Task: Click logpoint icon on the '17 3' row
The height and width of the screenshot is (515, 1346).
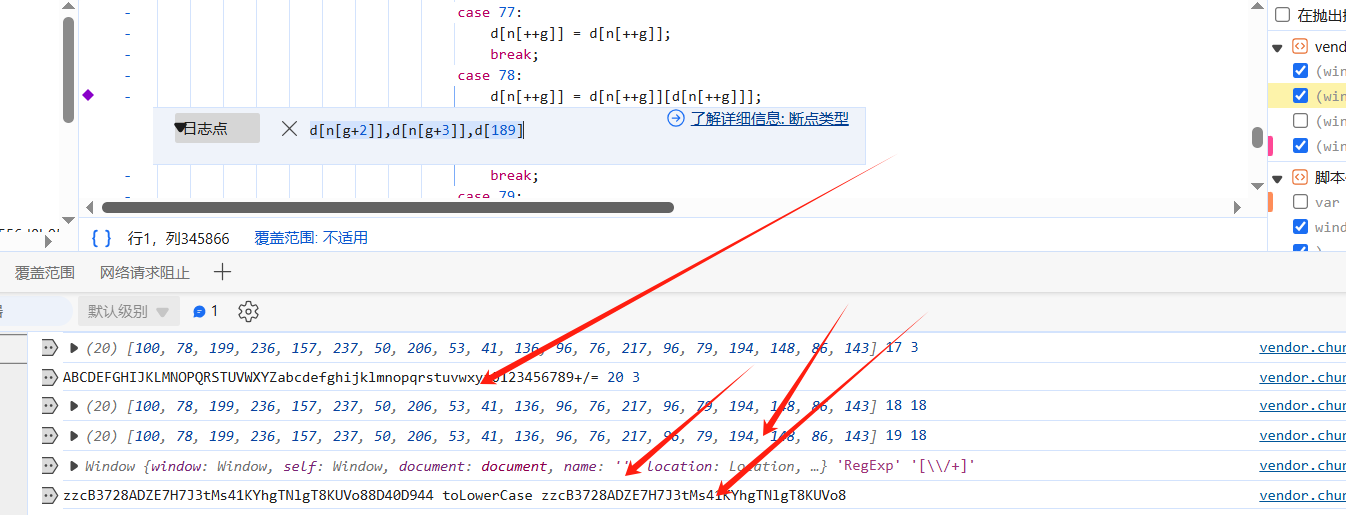Action: click(x=49, y=348)
